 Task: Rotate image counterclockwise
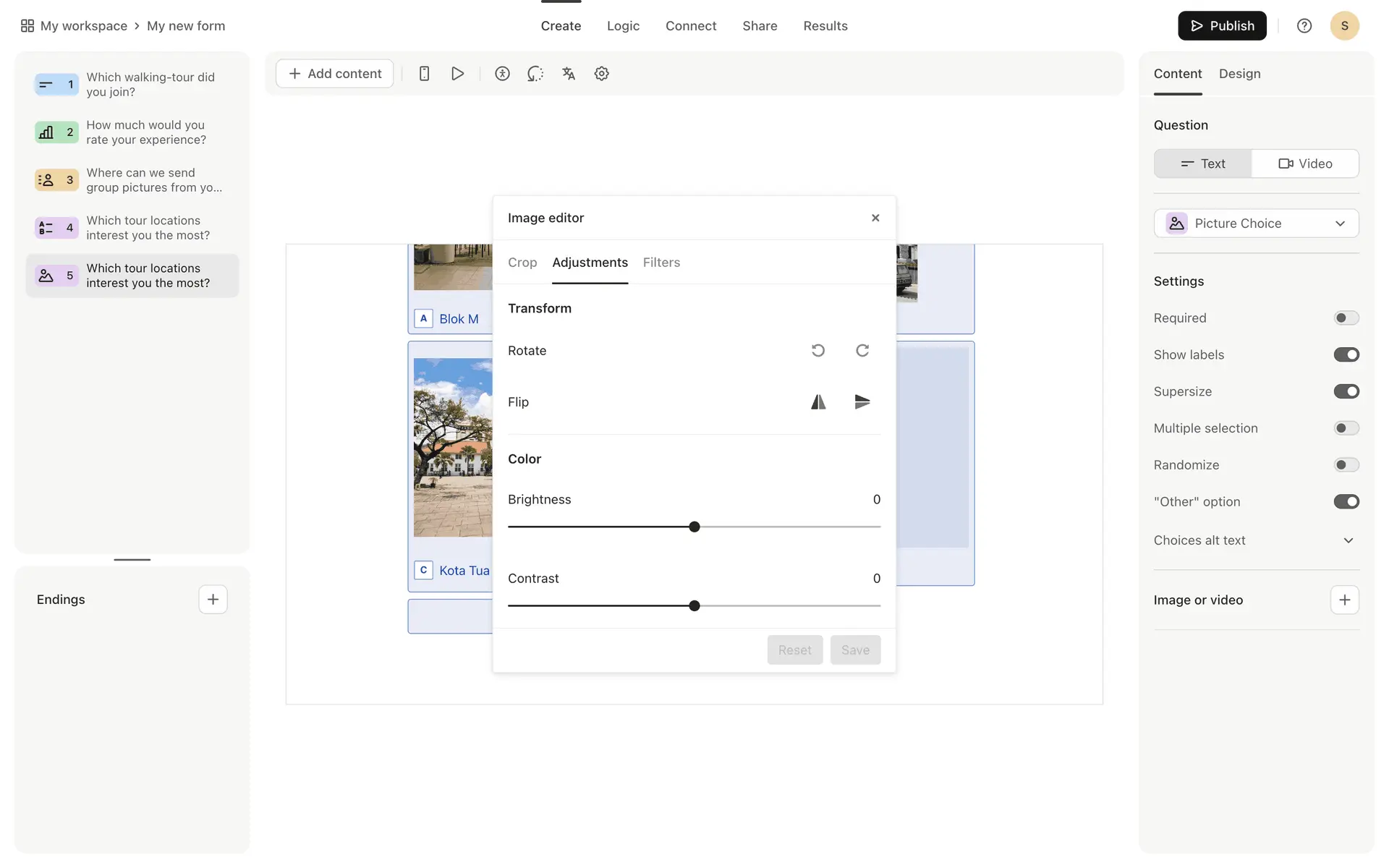pos(817,351)
